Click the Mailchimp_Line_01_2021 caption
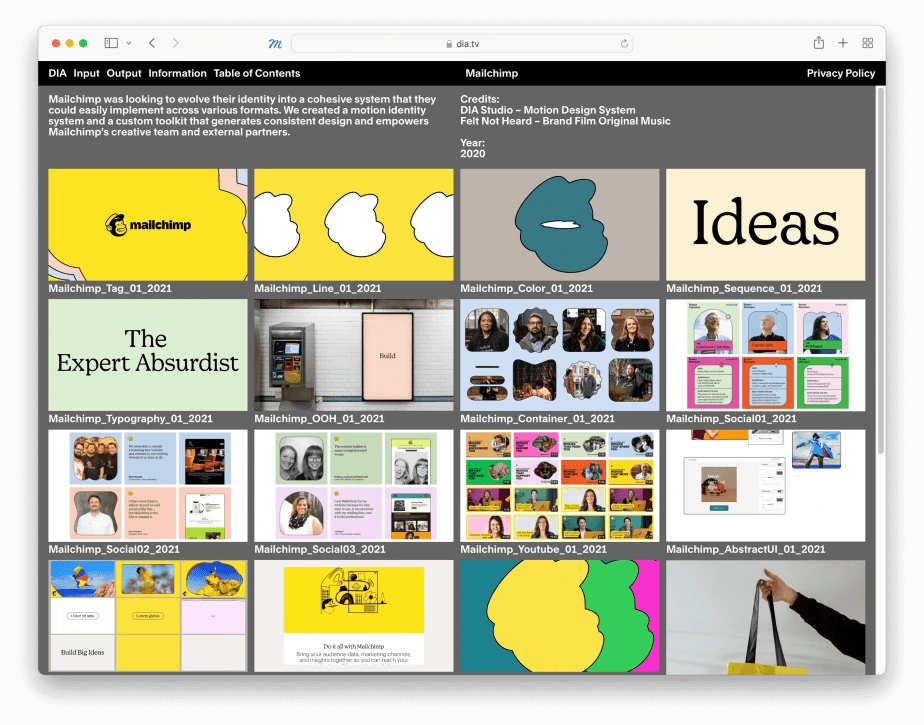Screen dimensions: 924x725 [318, 288]
